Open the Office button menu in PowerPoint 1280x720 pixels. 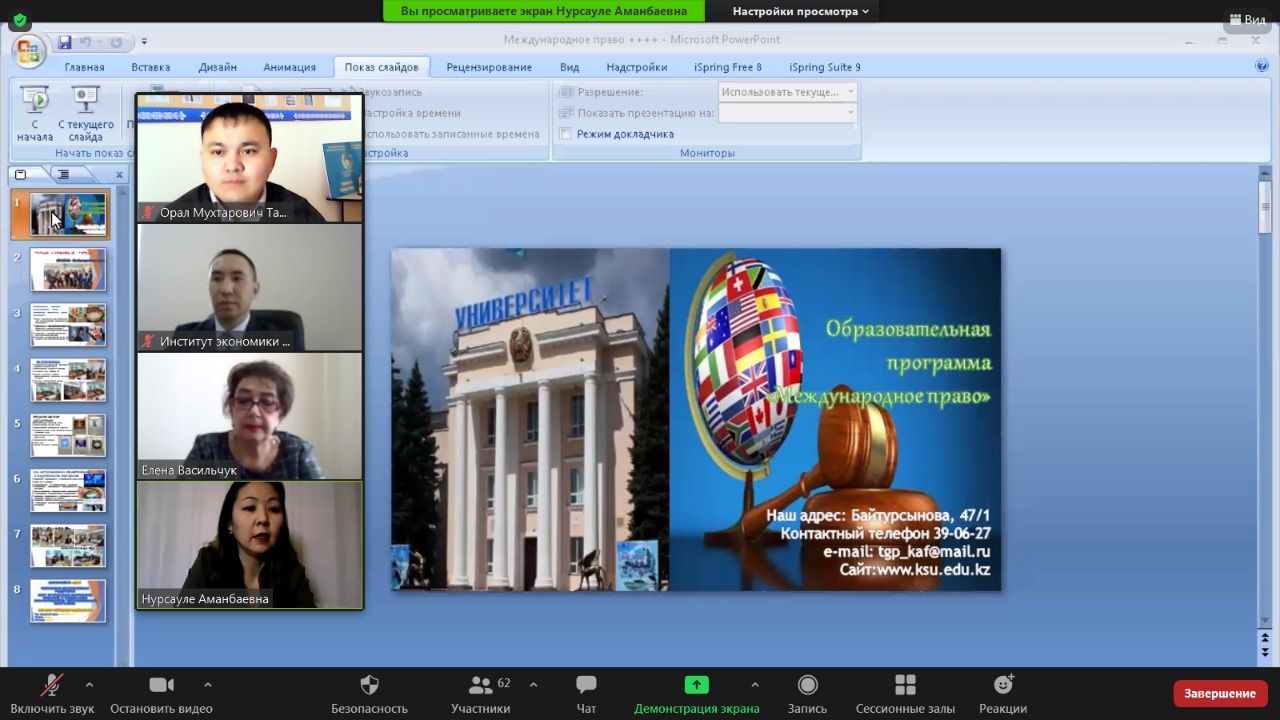(28, 51)
